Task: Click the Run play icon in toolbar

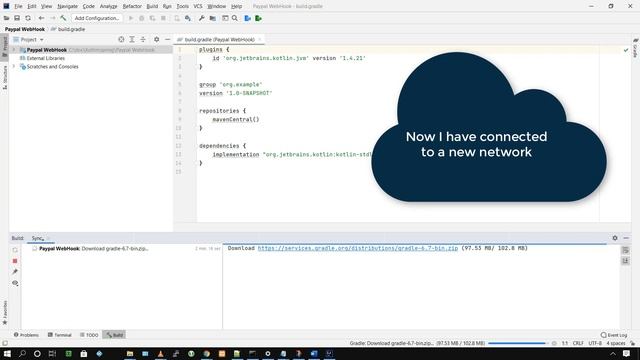Action: tap(131, 18)
